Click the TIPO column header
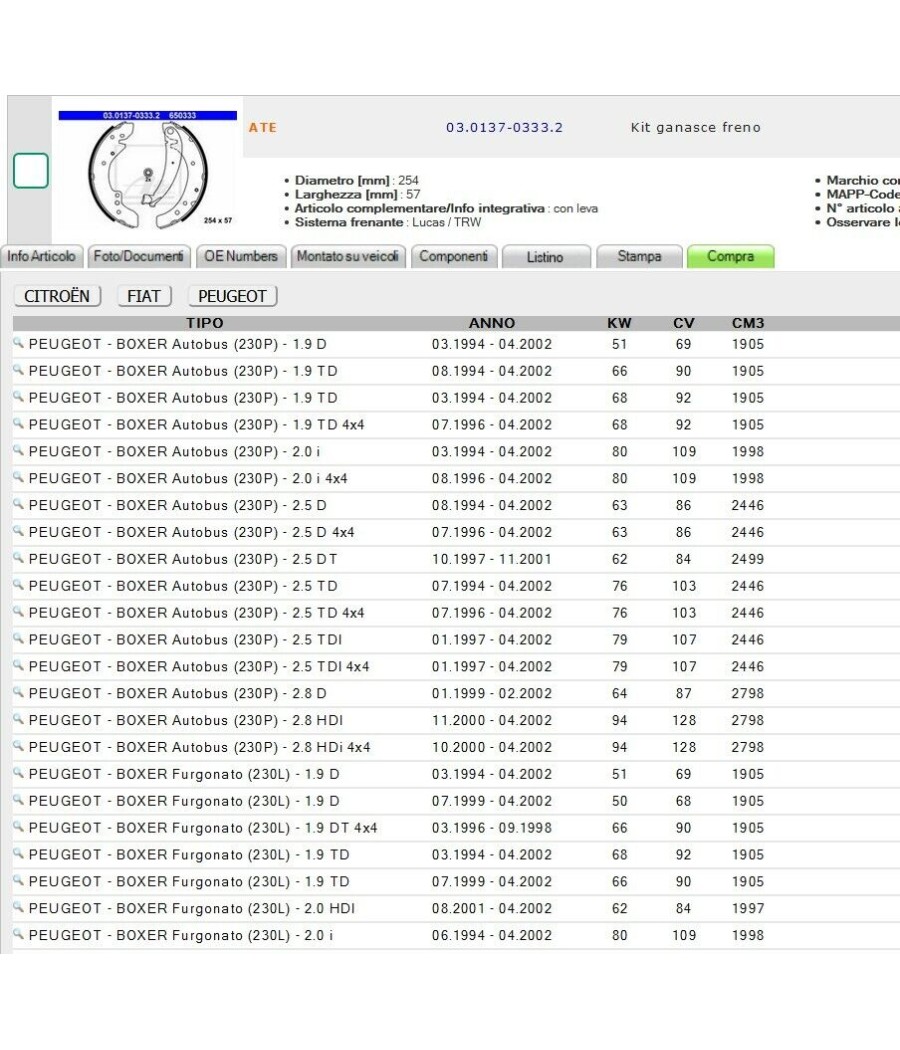 (205, 323)
